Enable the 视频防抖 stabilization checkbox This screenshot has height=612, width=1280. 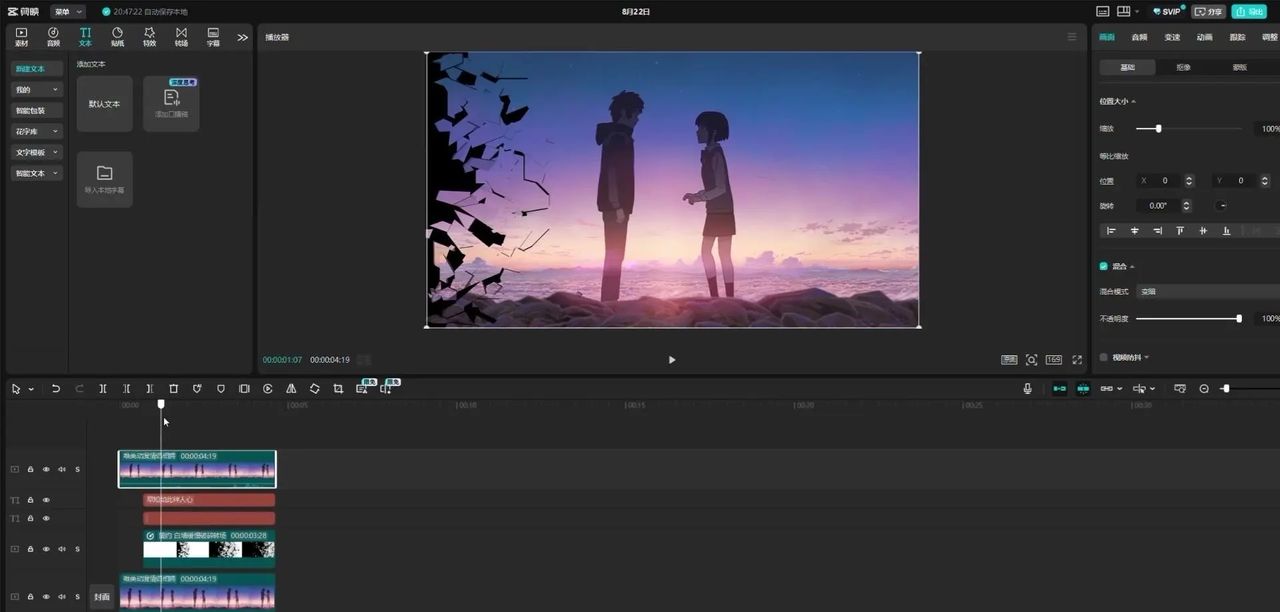point(1104,357)
